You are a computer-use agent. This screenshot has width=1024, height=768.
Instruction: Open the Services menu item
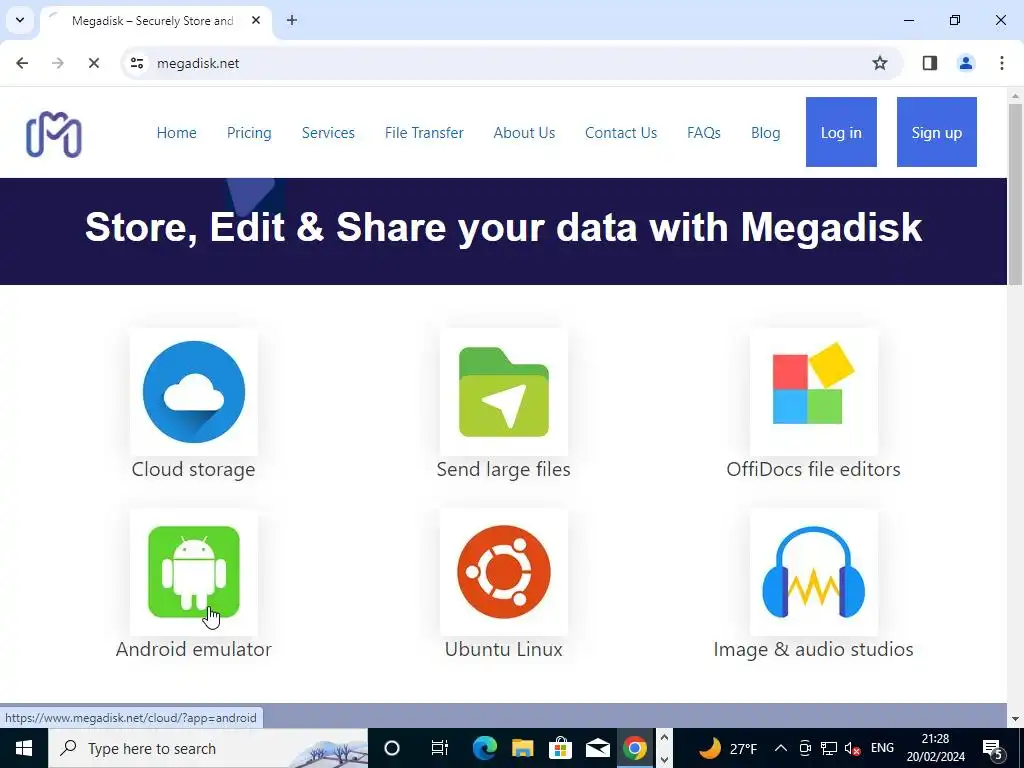tap(328, 133)
